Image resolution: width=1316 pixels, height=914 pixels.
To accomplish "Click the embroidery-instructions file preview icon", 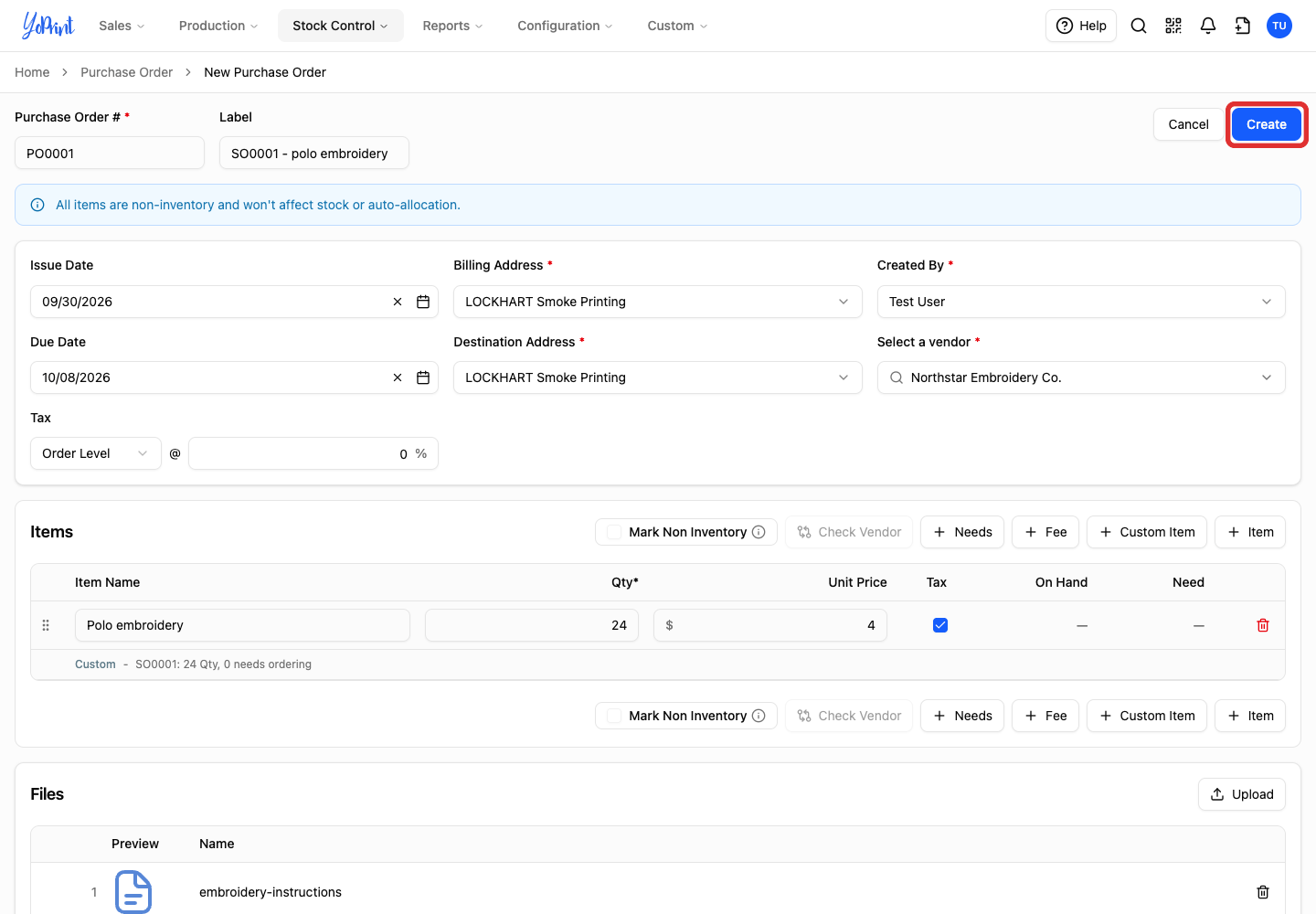I will [x=133, y=892].
